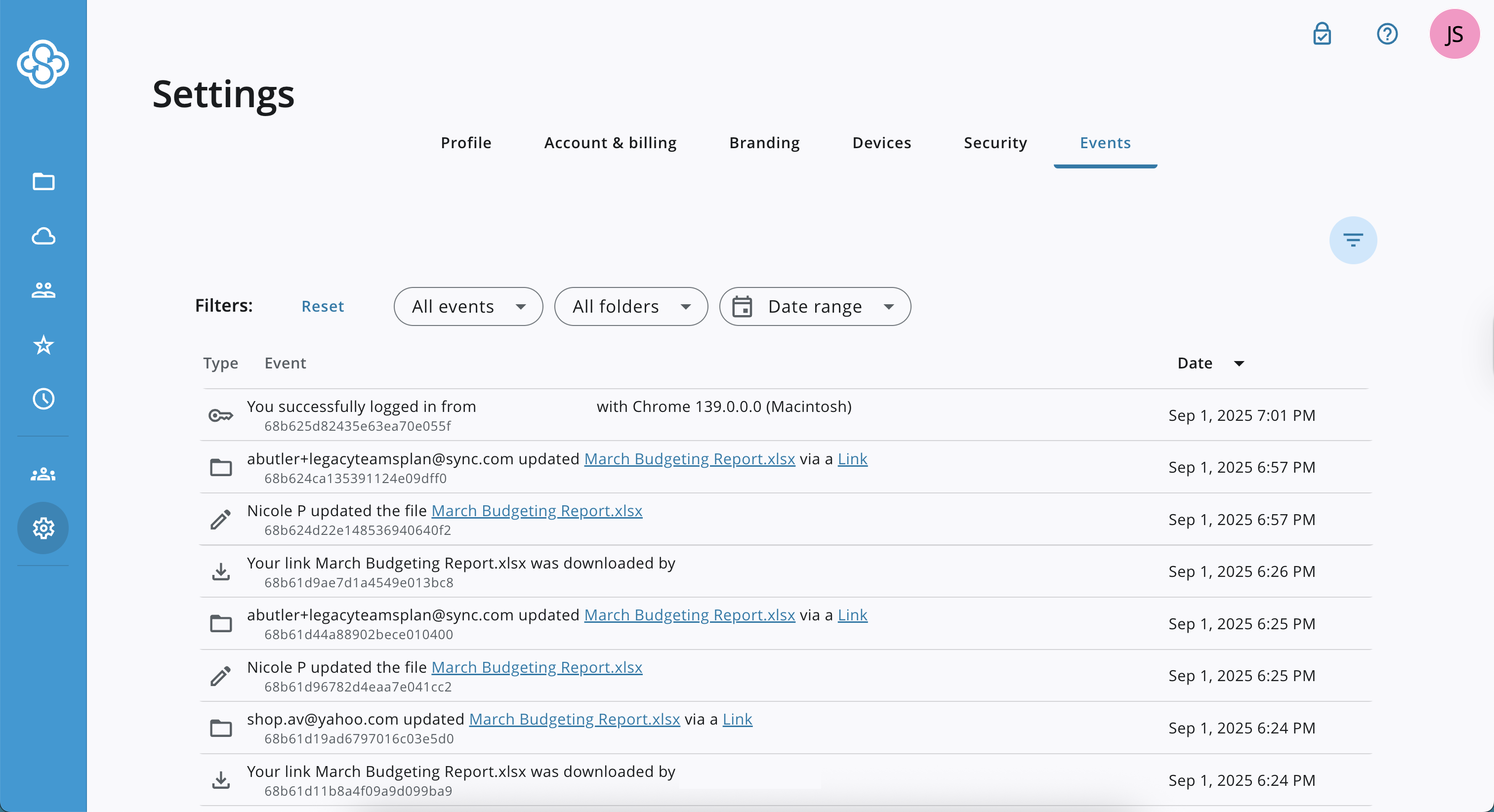Switch to the Account & billing tab
This screenshot has width=1494, height=812.
(x=610, y=143)
